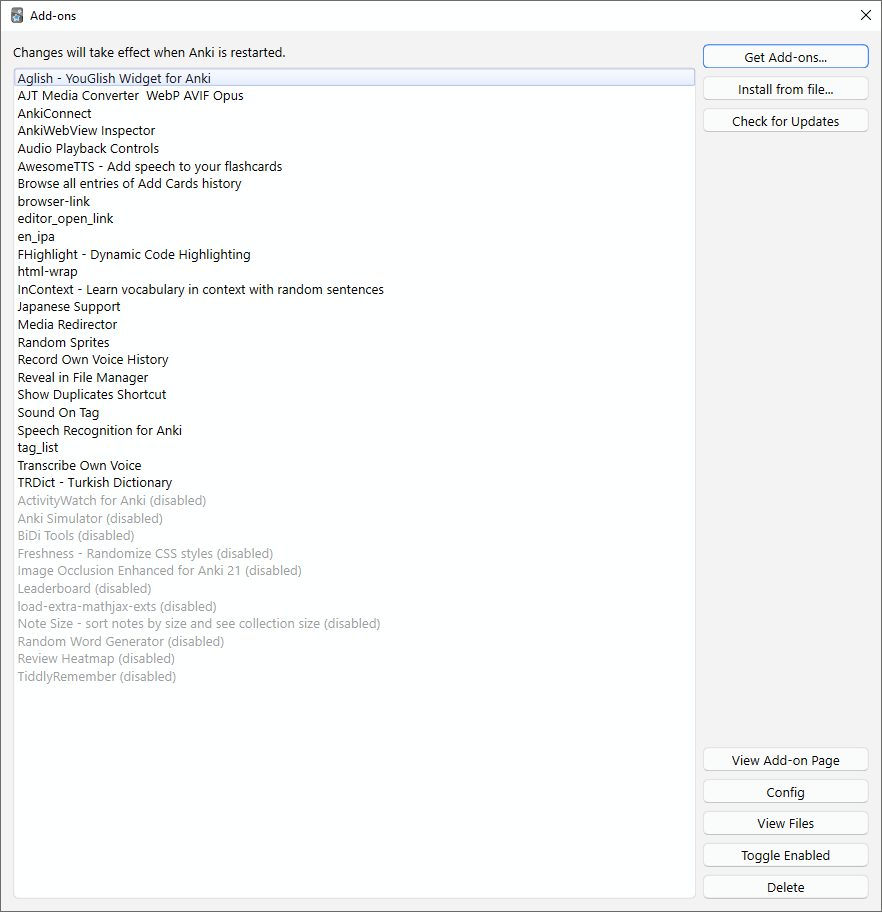The image size is (882, 912).
Task: Select Speech Recognition for Anki
Action: (354, 430)
